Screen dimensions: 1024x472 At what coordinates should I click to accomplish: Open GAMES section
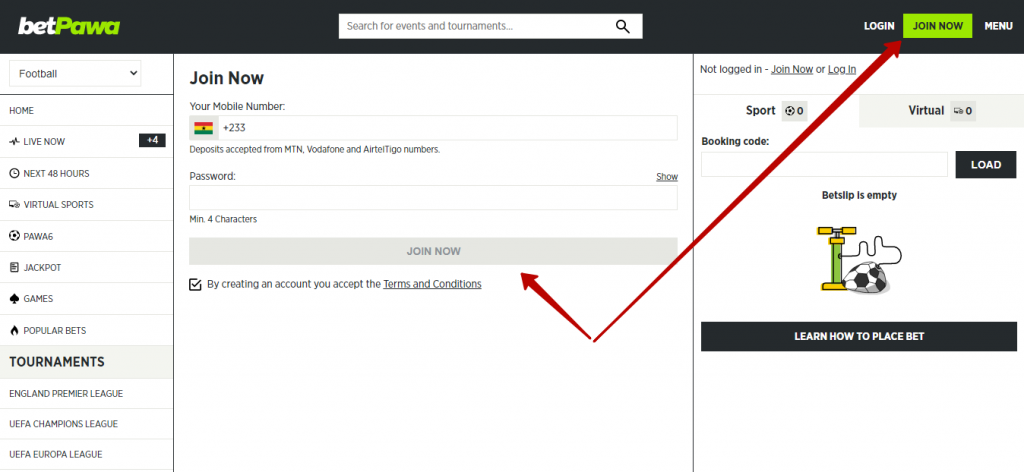pos(86,299)
